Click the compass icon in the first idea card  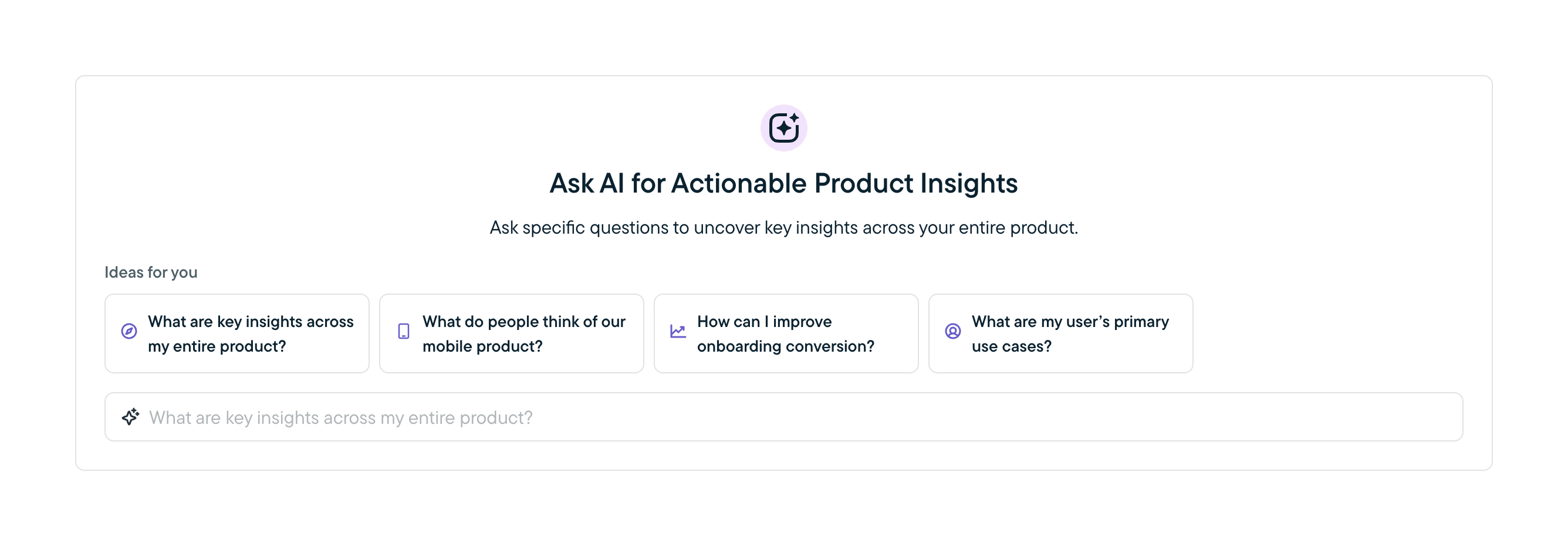pyautogui.click(x=129, y=331)
